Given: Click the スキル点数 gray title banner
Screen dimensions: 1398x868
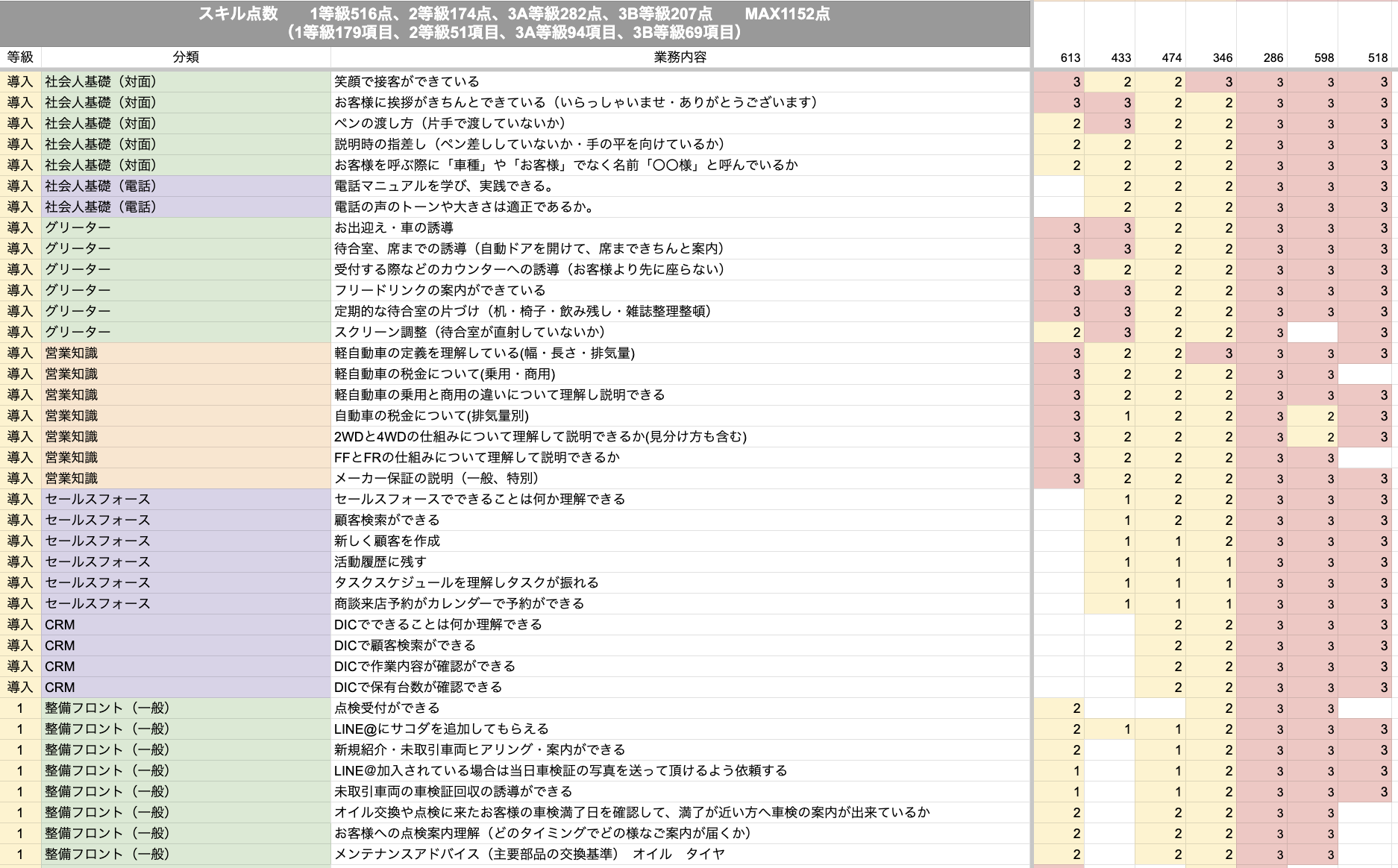Looking at the screenshot, I should point(515,23).
